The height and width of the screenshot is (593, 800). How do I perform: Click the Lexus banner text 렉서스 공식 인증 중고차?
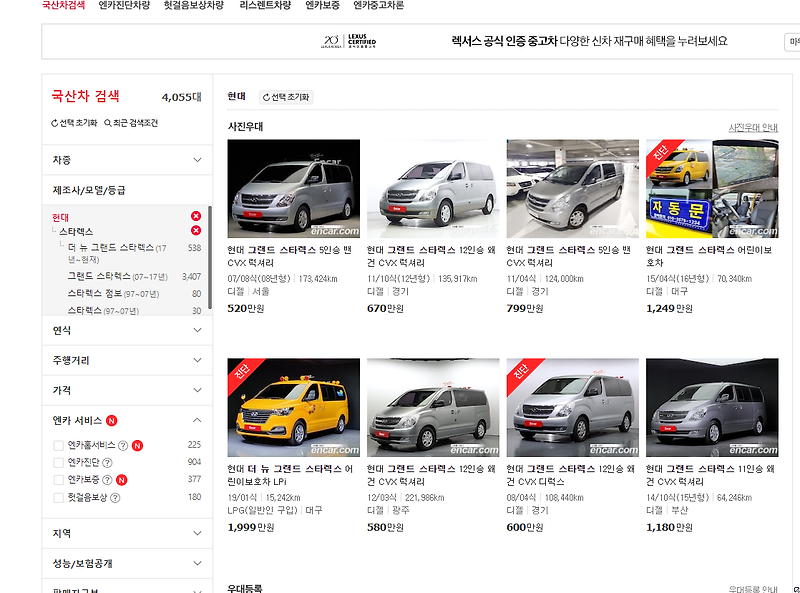(504, 41)
